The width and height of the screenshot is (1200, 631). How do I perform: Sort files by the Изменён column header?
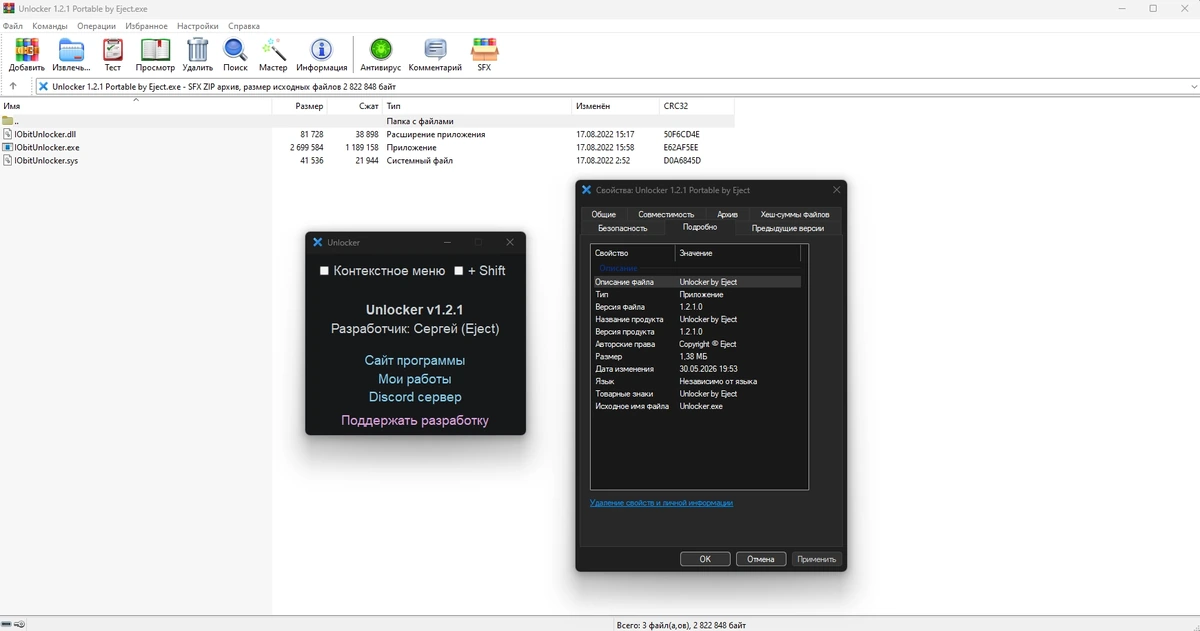615,106
